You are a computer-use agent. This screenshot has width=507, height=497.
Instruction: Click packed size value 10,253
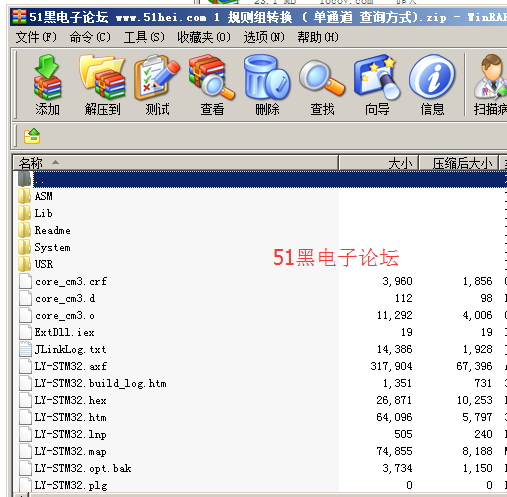475,400
